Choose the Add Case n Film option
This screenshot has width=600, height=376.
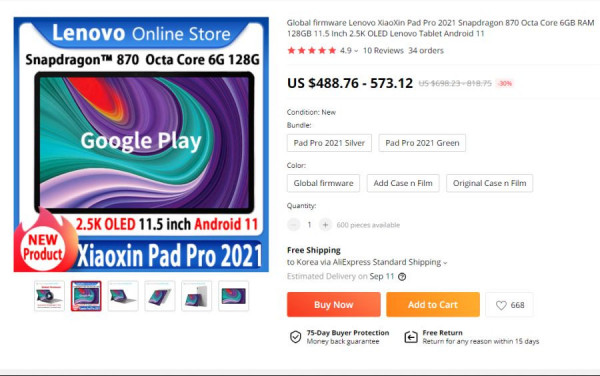(x=403, y=183)
